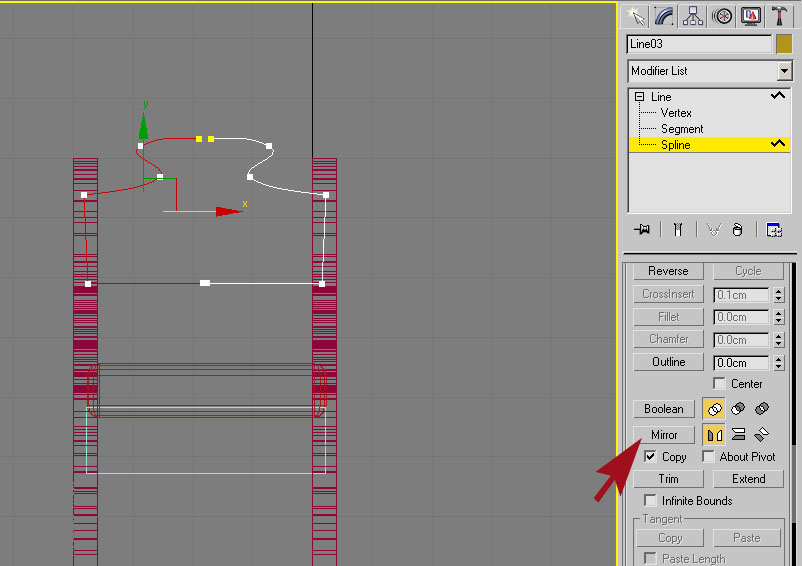Click the Line03 object name field
Image resolution: width=802 pixels, height=566 pixels.
click(x=699, y=44)
